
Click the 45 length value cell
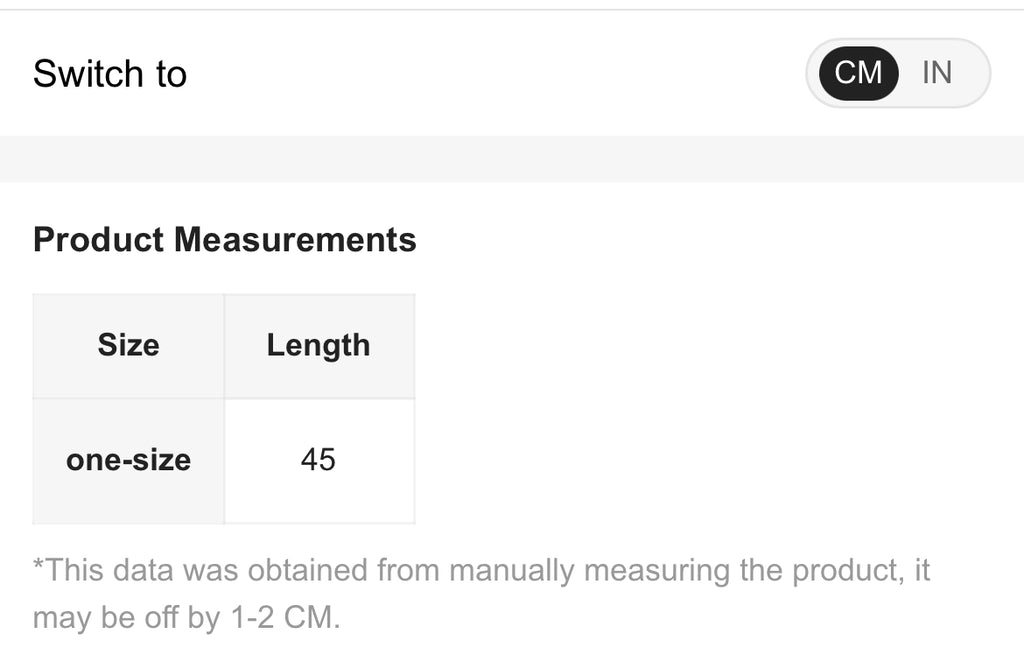click(x=318, y=461)
